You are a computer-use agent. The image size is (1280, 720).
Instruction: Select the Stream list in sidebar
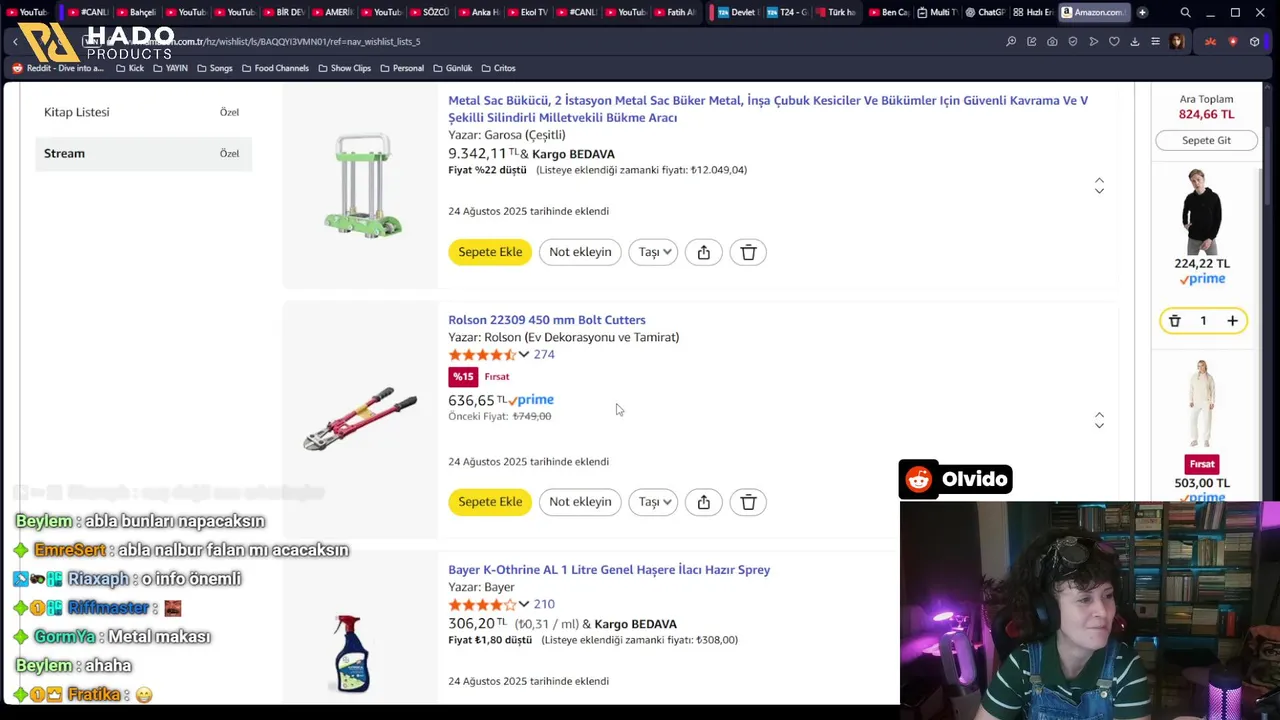143,153
